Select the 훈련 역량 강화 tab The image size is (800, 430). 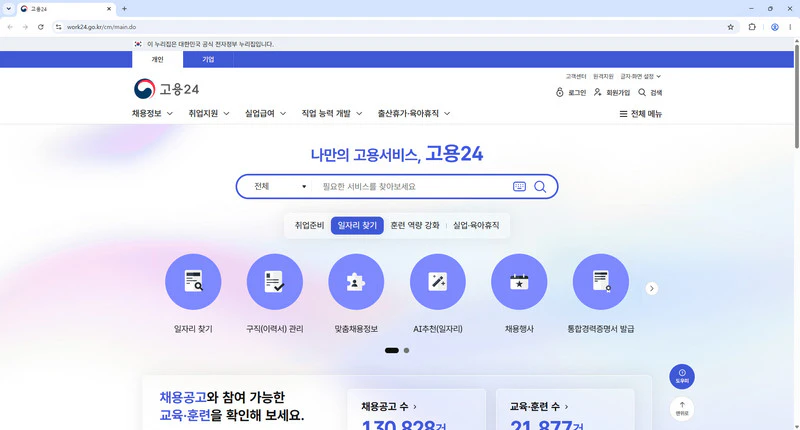pos(415,225)
